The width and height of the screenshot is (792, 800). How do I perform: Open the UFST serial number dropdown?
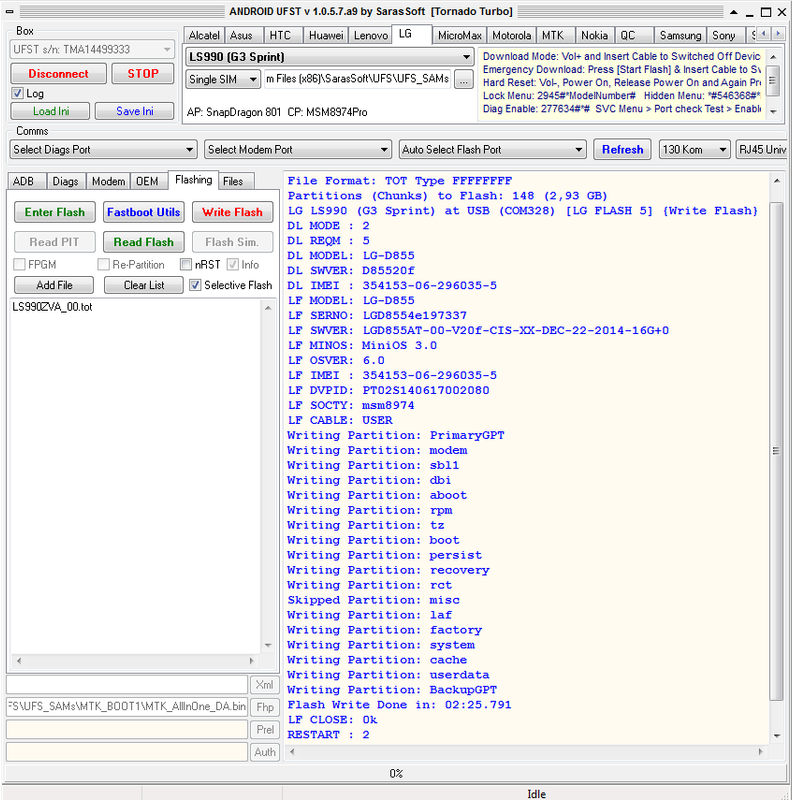pos(92,49)
